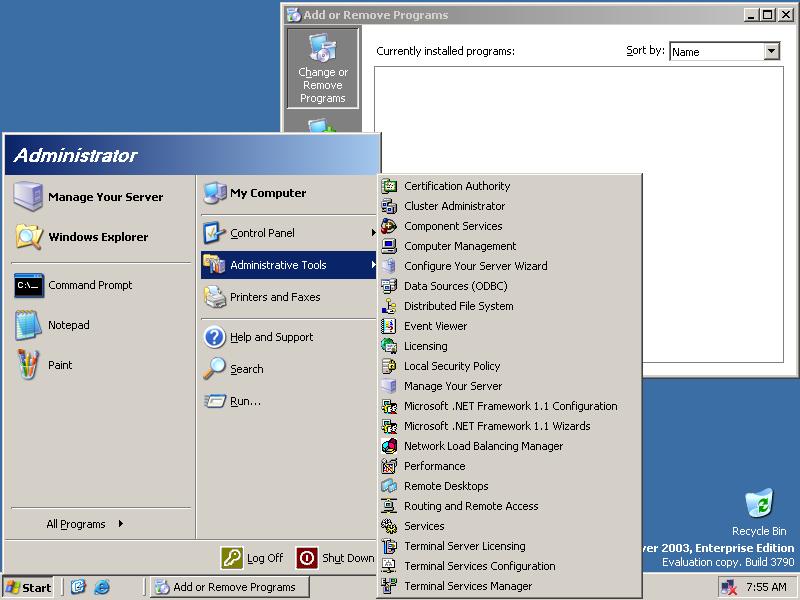
Task: Open Notepad from Start menu
Action: [x=101, y=325]
